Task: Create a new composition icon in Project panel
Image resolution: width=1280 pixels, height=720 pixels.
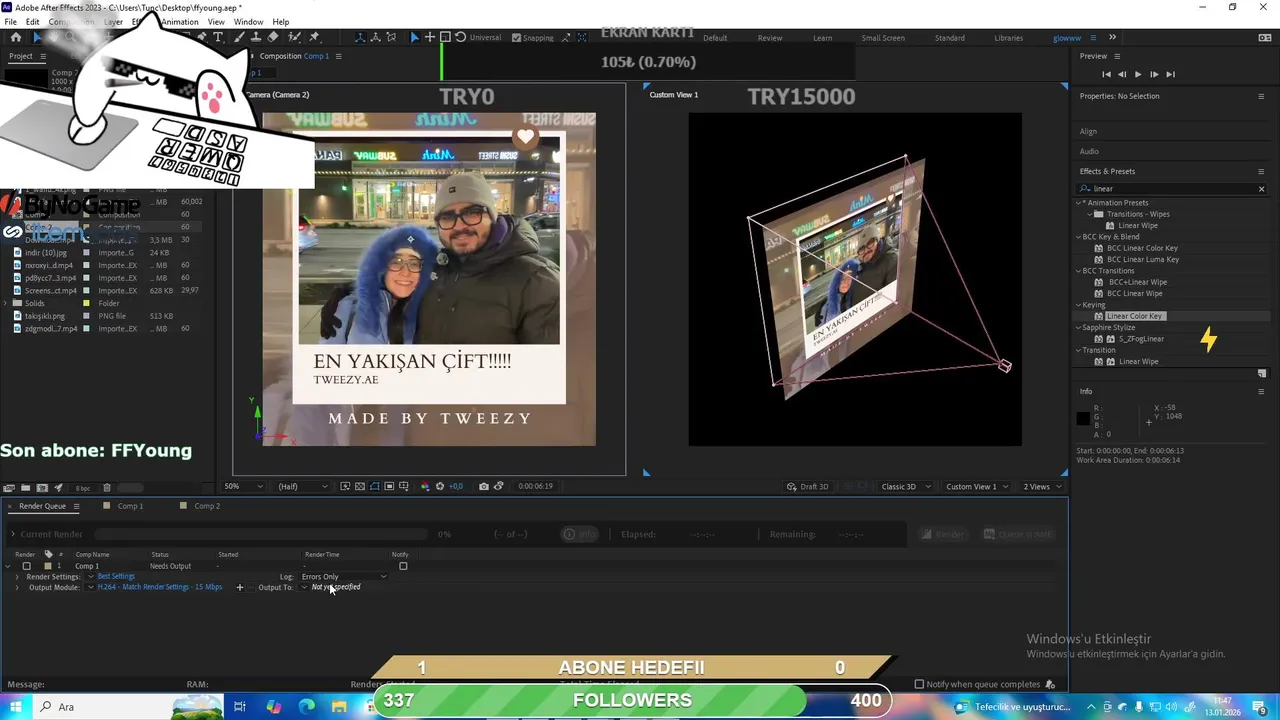Action: (41, 487)
